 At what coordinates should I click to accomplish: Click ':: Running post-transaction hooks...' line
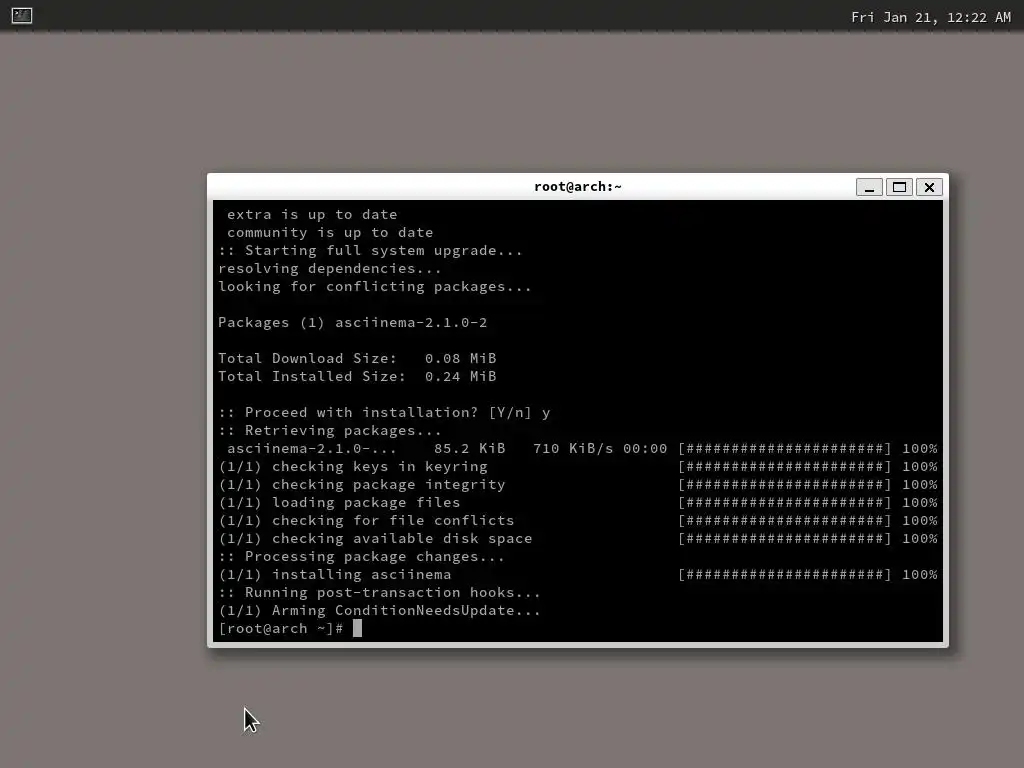coord(379,592)
